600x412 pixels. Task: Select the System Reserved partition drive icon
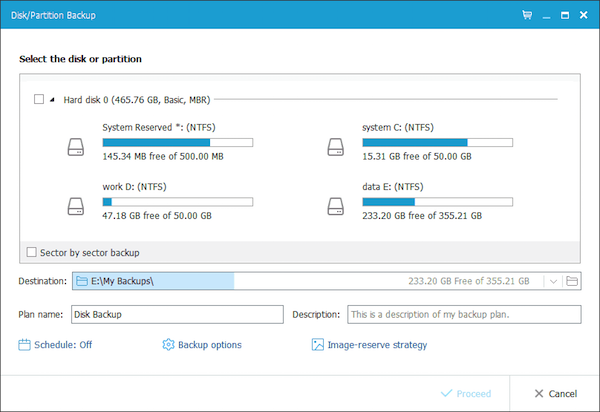(76, 147)
